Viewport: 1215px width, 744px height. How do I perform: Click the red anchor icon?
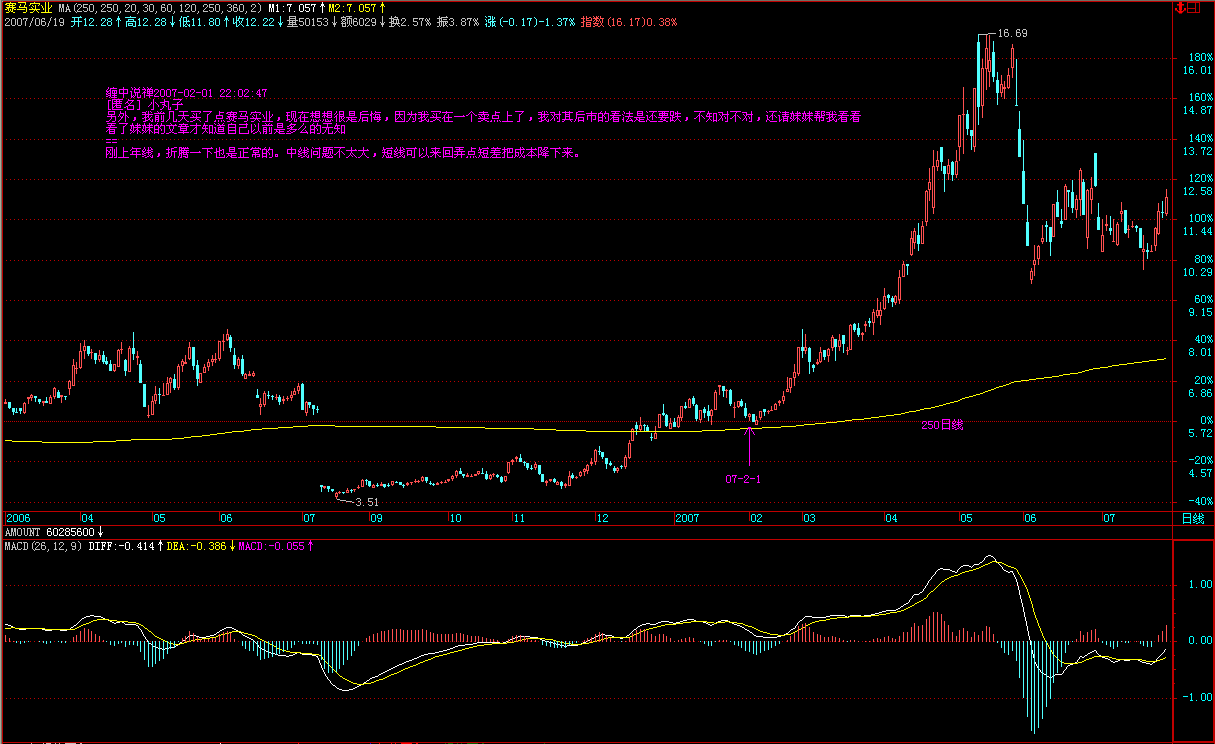[1181, 8]
